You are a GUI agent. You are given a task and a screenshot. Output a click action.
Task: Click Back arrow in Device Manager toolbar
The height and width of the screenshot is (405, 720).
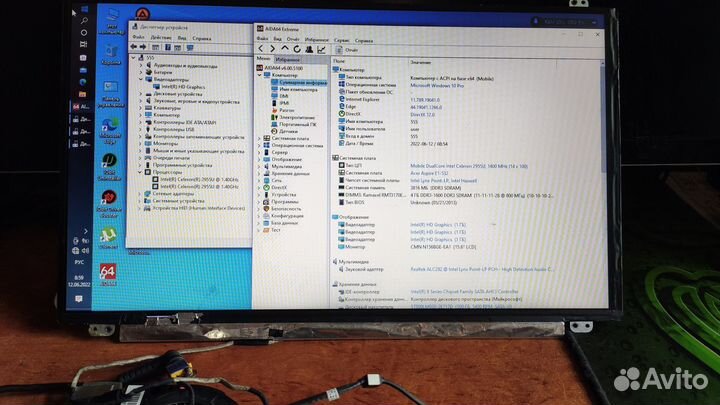point(134,47)
